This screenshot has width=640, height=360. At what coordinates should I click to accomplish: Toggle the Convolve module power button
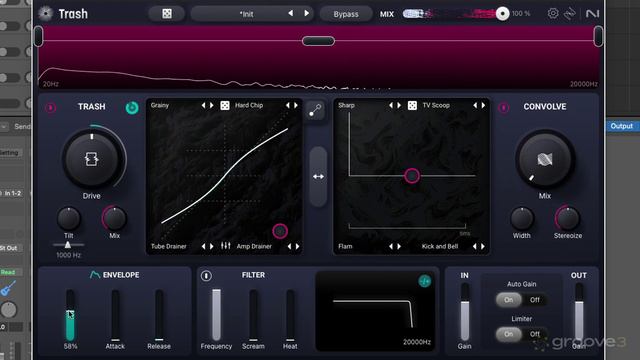[504, 108]
